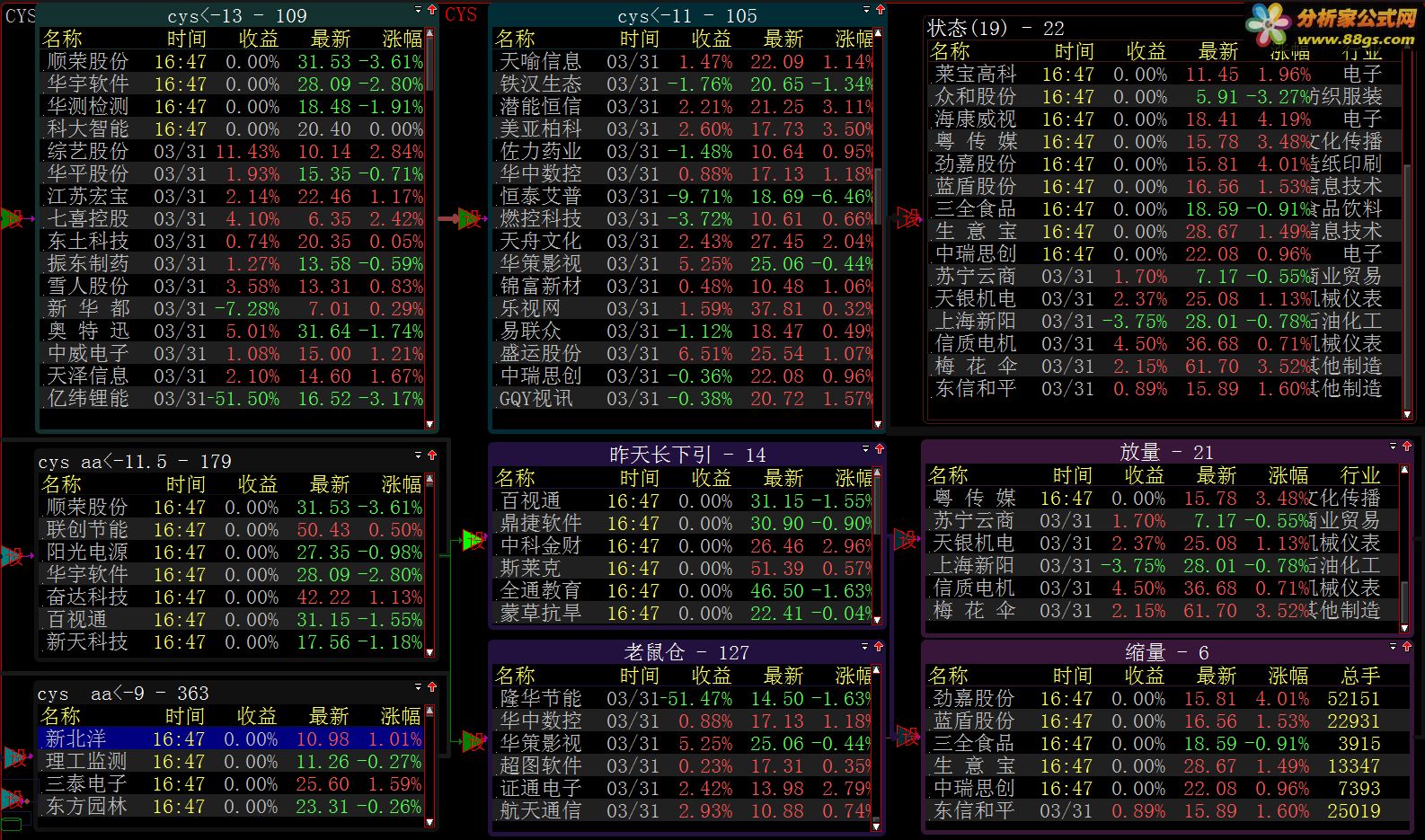Screen dimensions: 1425x840
Task: Select 莱宝高科 row in 状态(19) panel
Action: click(x=1164, y=74)
